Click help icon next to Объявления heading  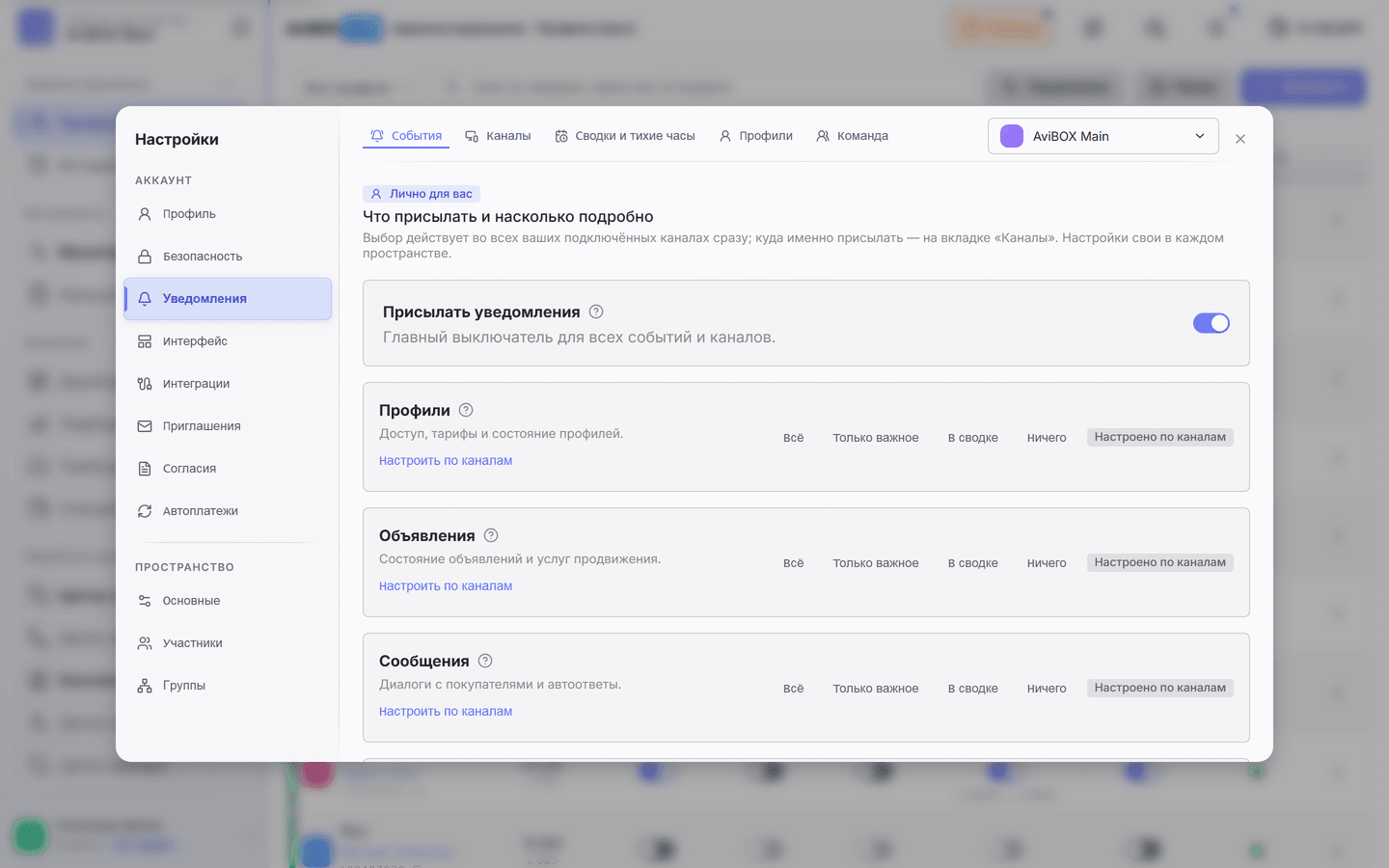(491, 535)
